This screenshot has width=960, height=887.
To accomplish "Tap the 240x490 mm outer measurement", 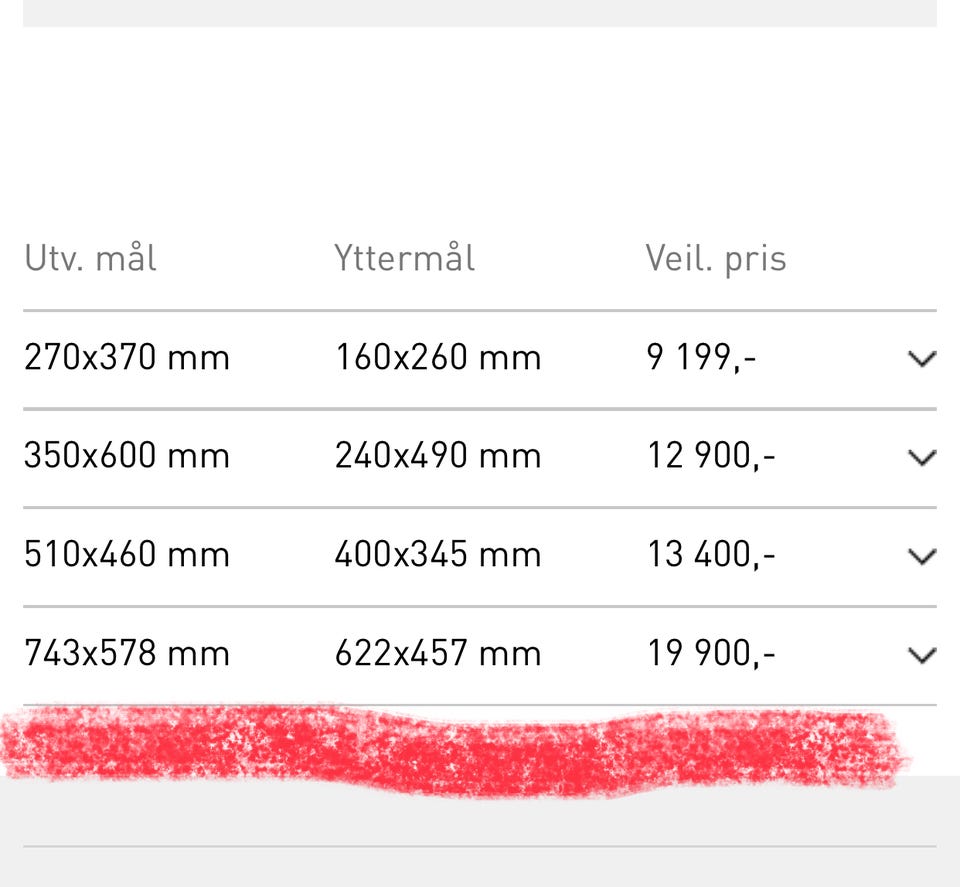I will click(x=438, y=456).
